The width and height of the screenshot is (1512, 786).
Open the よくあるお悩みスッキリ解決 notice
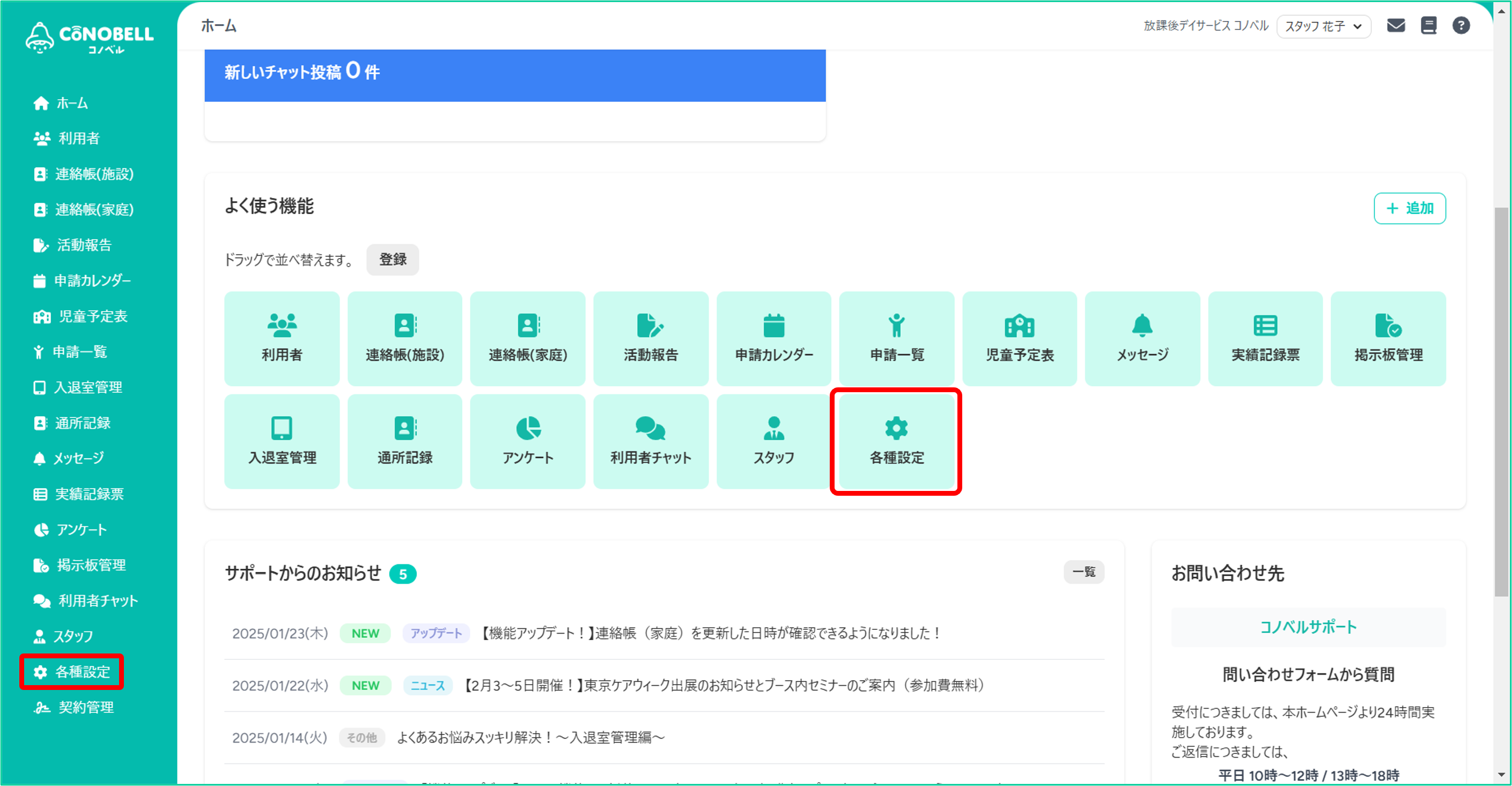(x=530, y=738)
